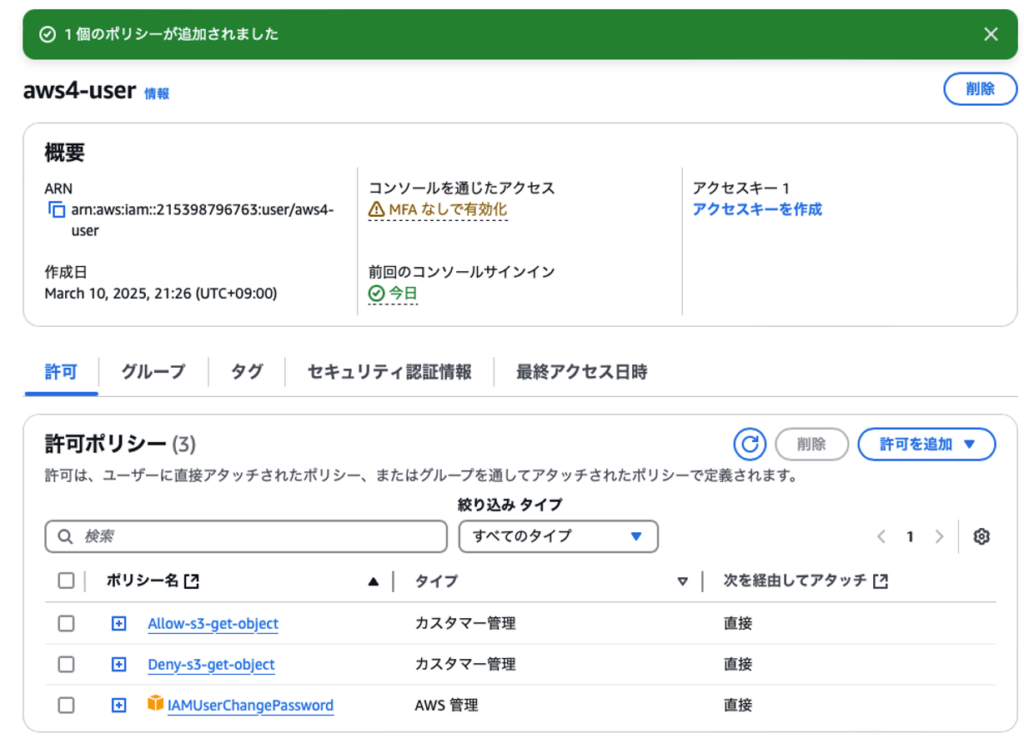
Task: Click the external link icon beside ポリシー名
Action: pyautogui.click(x=191, y=581)
